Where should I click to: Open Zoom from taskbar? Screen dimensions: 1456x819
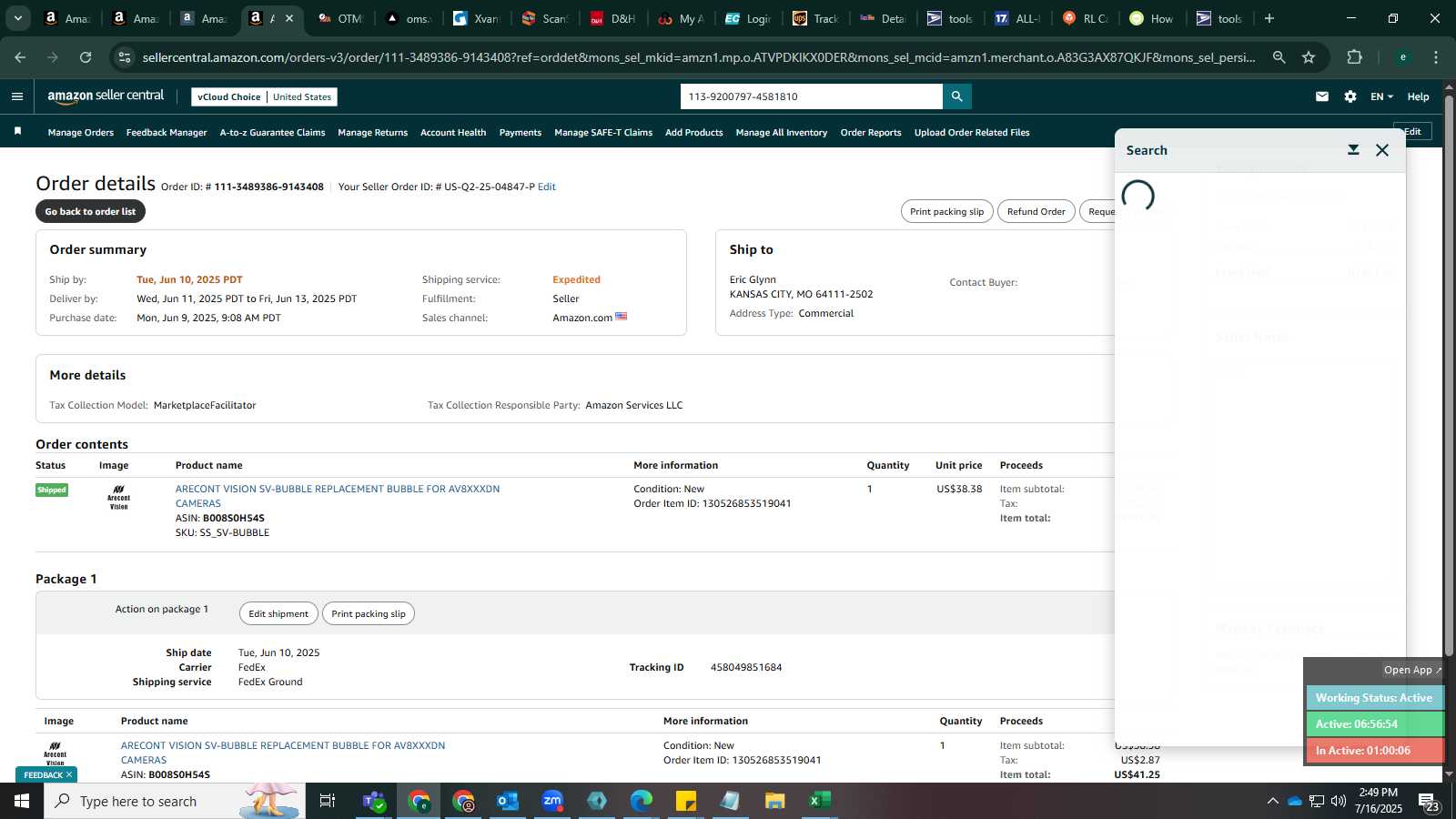click(x=552, y=801)
